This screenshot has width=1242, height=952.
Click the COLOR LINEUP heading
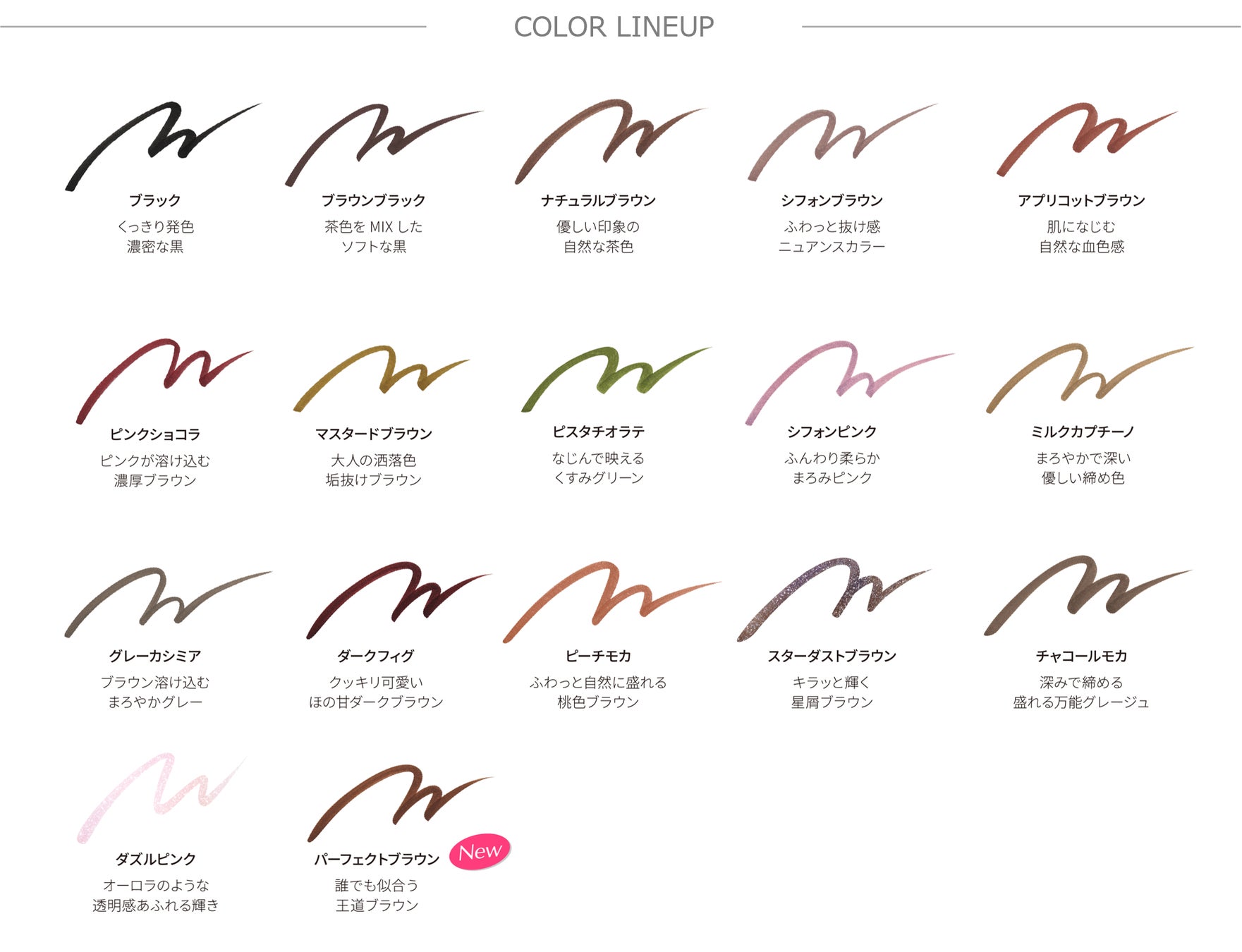614,27
